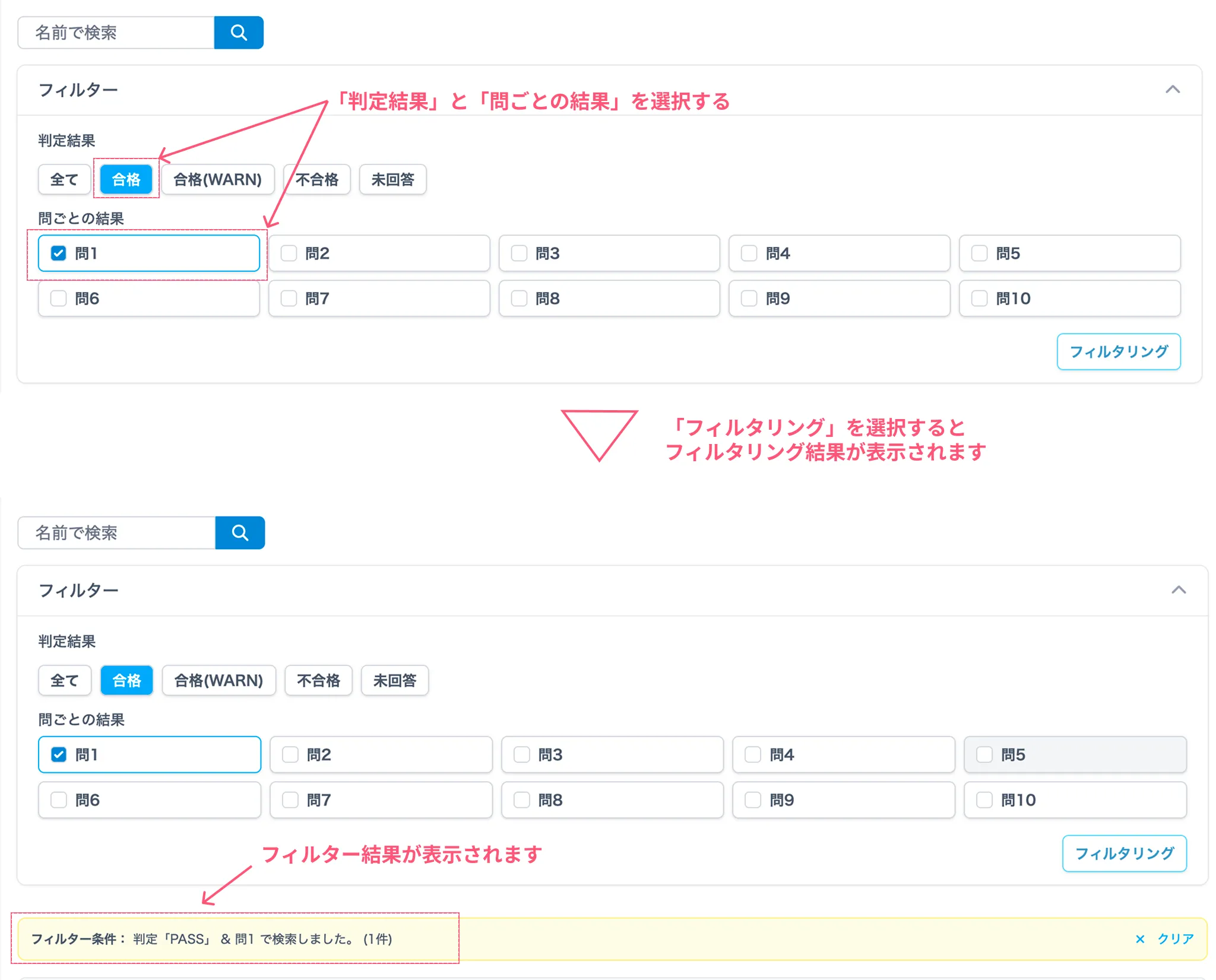Select 未回答 option in lower panel
Screen dimensions: 1216x980
(394, 680)
